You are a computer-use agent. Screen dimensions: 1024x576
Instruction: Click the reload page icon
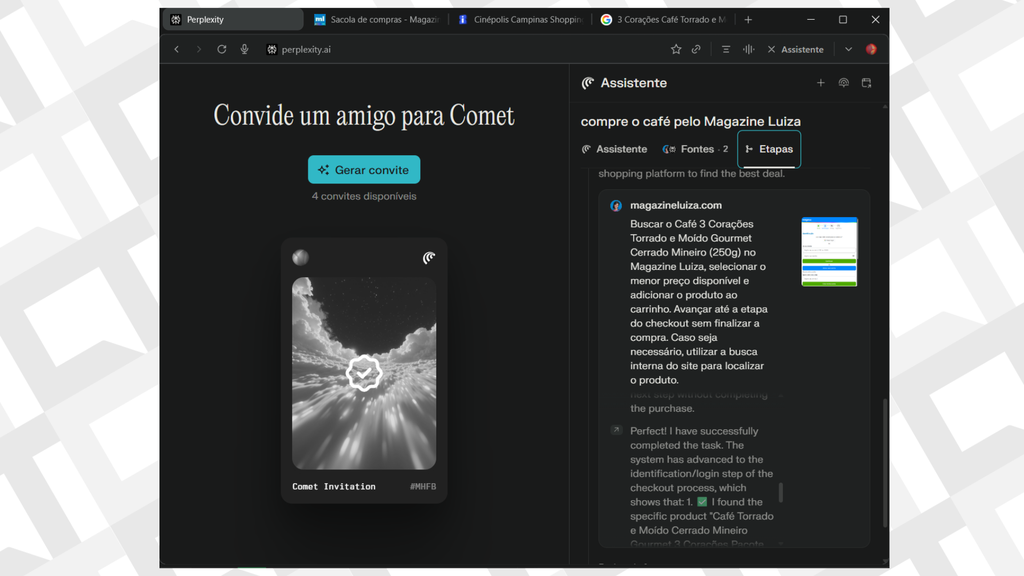[221, 49]
